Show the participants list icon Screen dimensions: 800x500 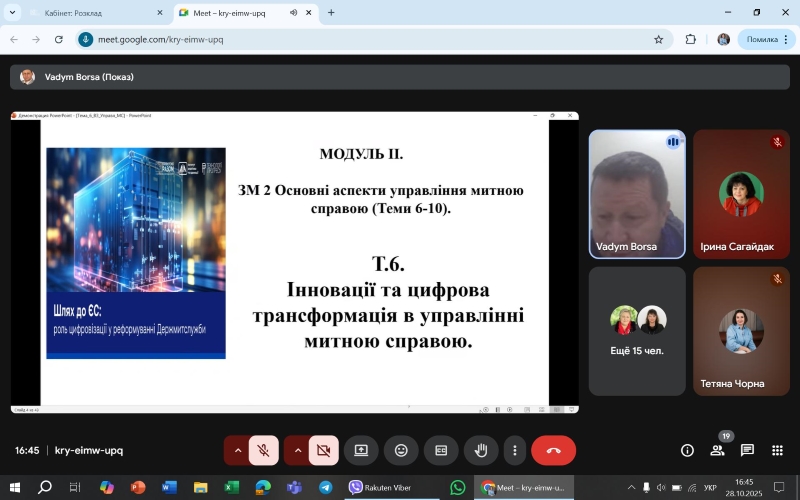tap(717, 451)
